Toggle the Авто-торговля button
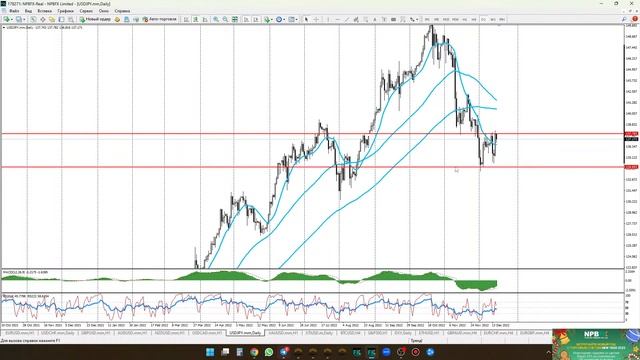640x360 pixels. coord(160,19)
